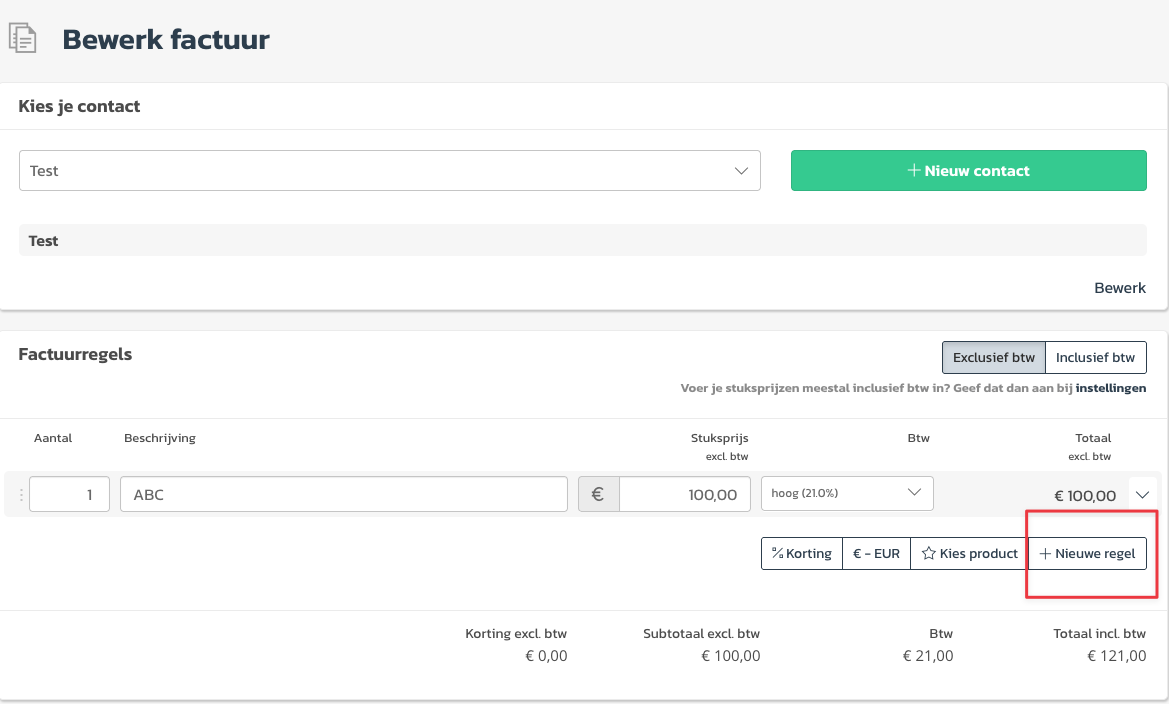Click the green Nieuw contact button

968,171
